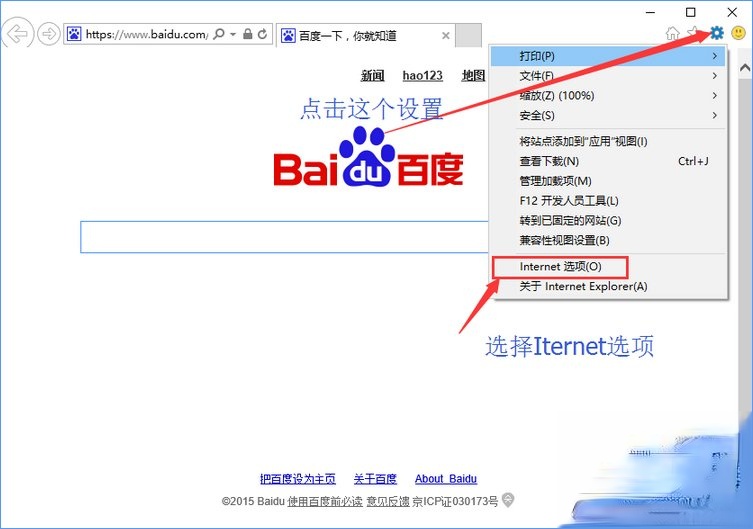Click the scrollbar up arrow
Viewport: 753px width, 529px height.
tap(745, 68)
